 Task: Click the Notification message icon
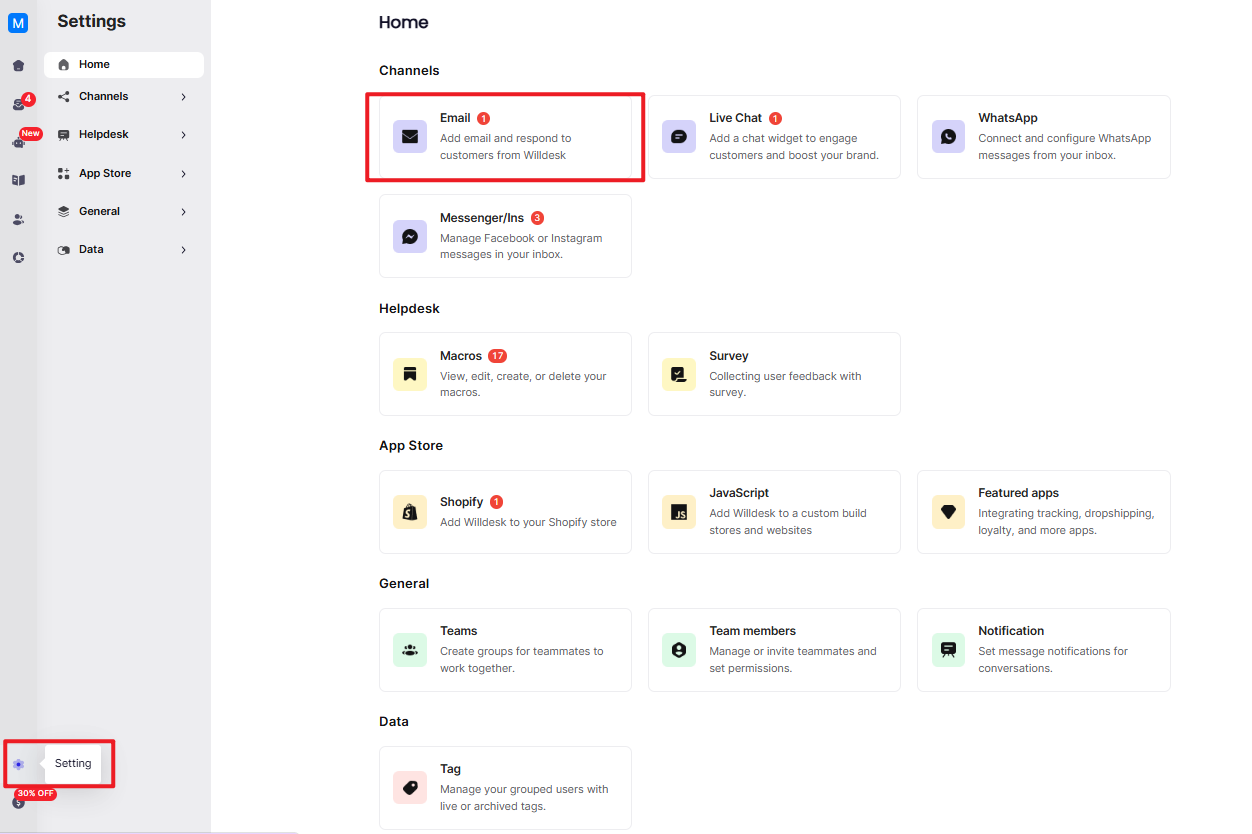tap(948, 650)
